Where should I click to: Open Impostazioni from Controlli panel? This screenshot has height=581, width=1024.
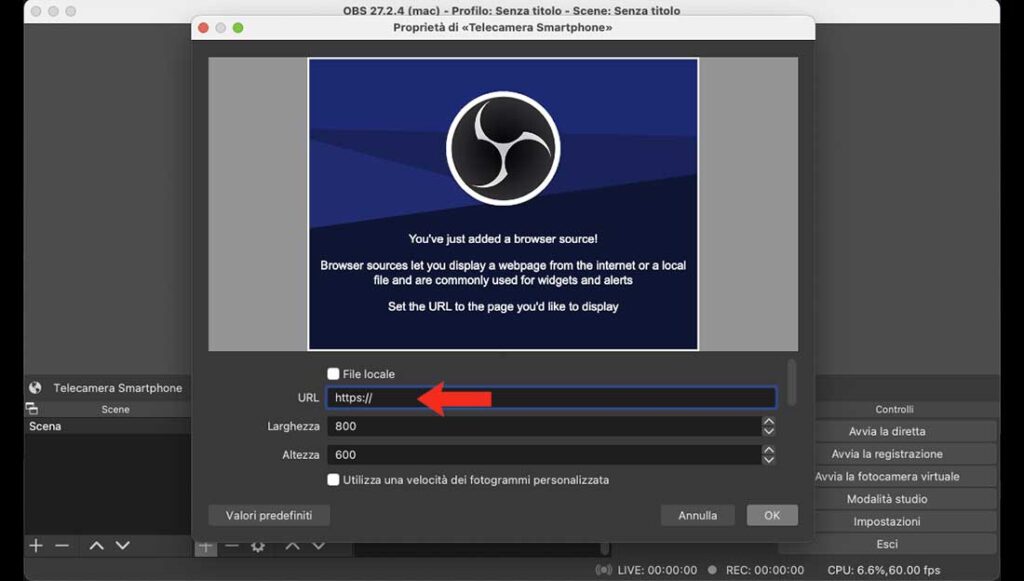click(x=905, y=522)
